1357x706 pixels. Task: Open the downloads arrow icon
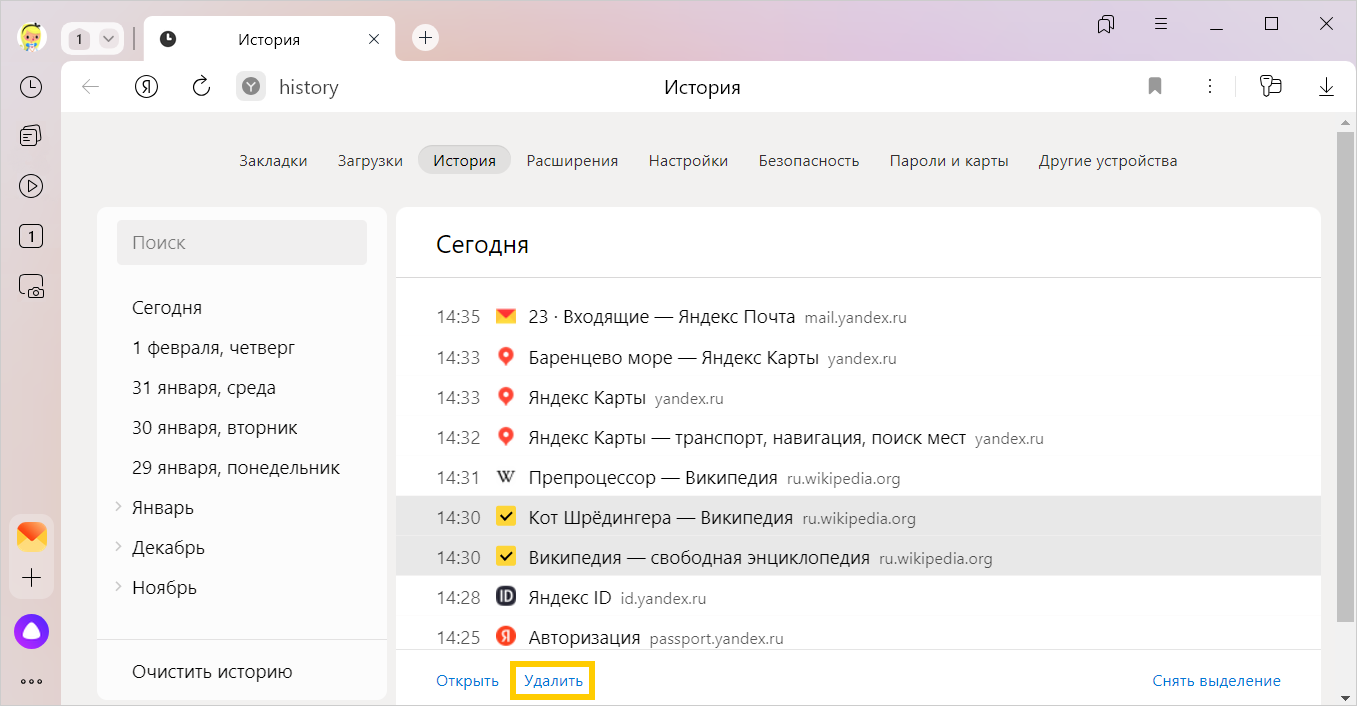point(1326,87)
